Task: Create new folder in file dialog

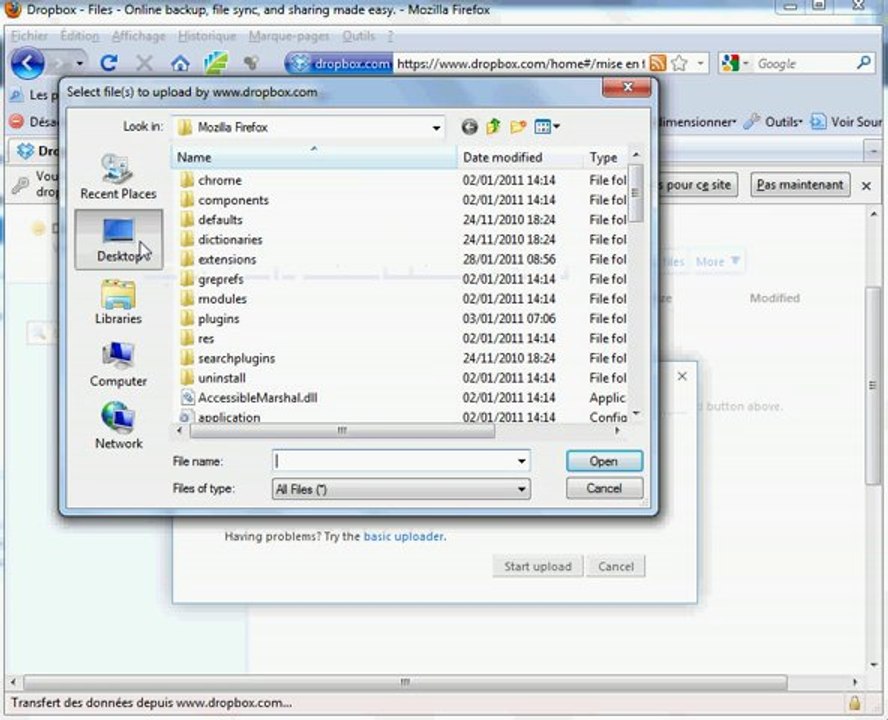Action: 518,127
